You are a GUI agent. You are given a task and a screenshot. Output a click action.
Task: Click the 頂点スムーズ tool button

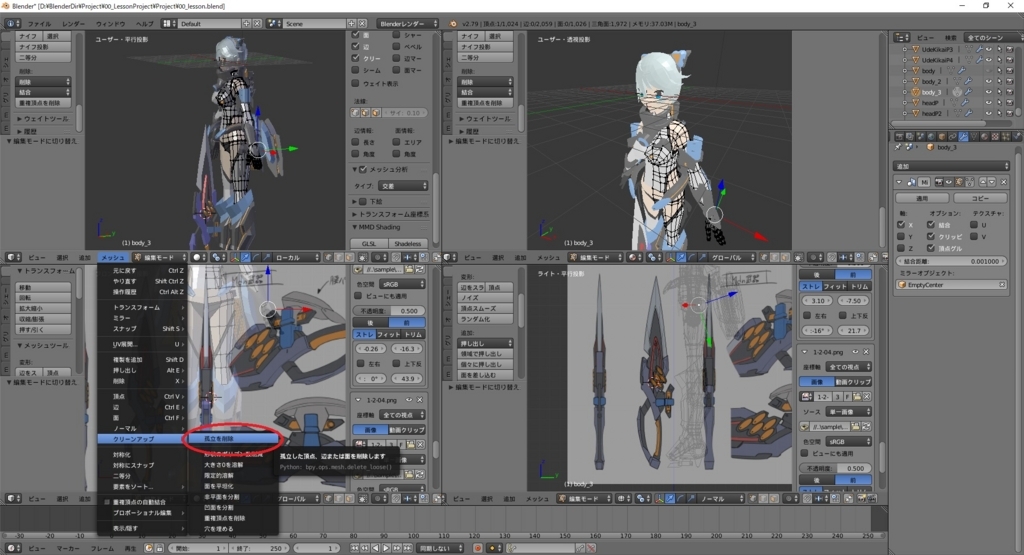(485, 308)
